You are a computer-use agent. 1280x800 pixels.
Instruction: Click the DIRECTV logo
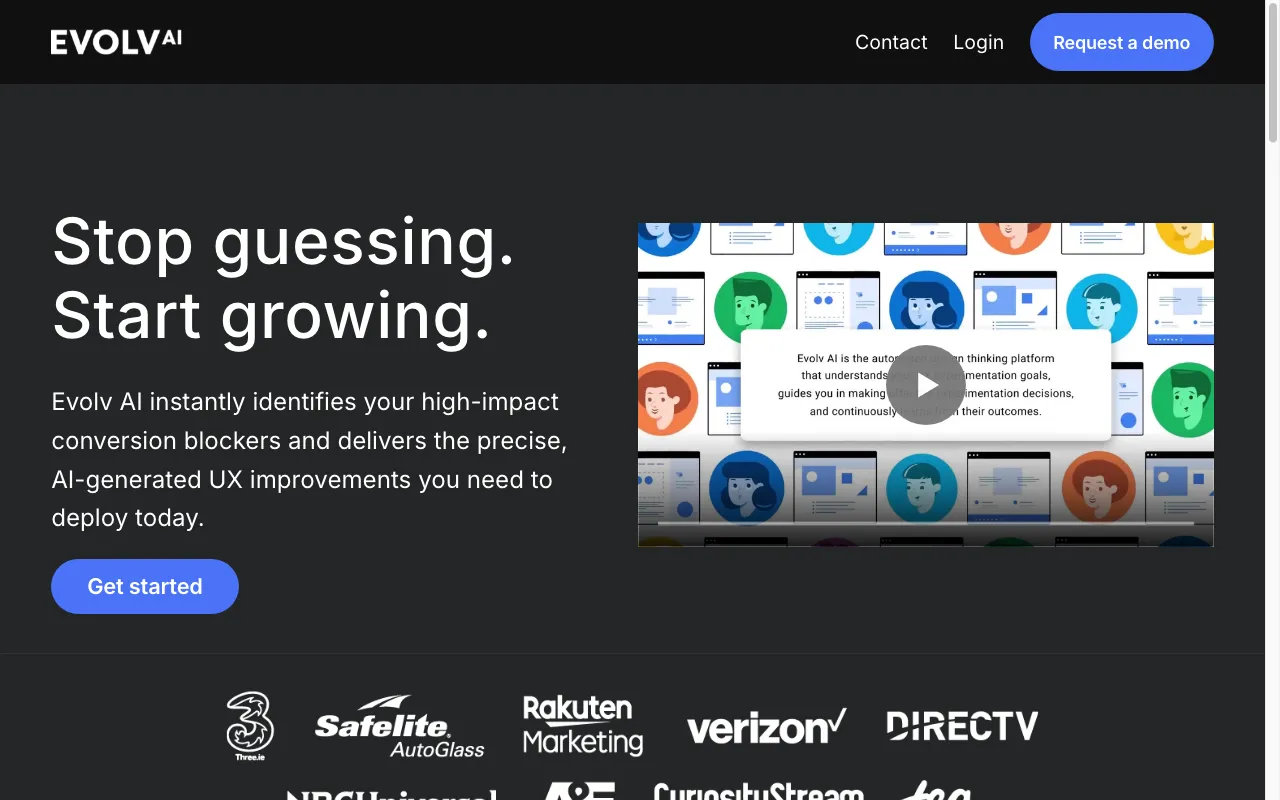point(962,726)
